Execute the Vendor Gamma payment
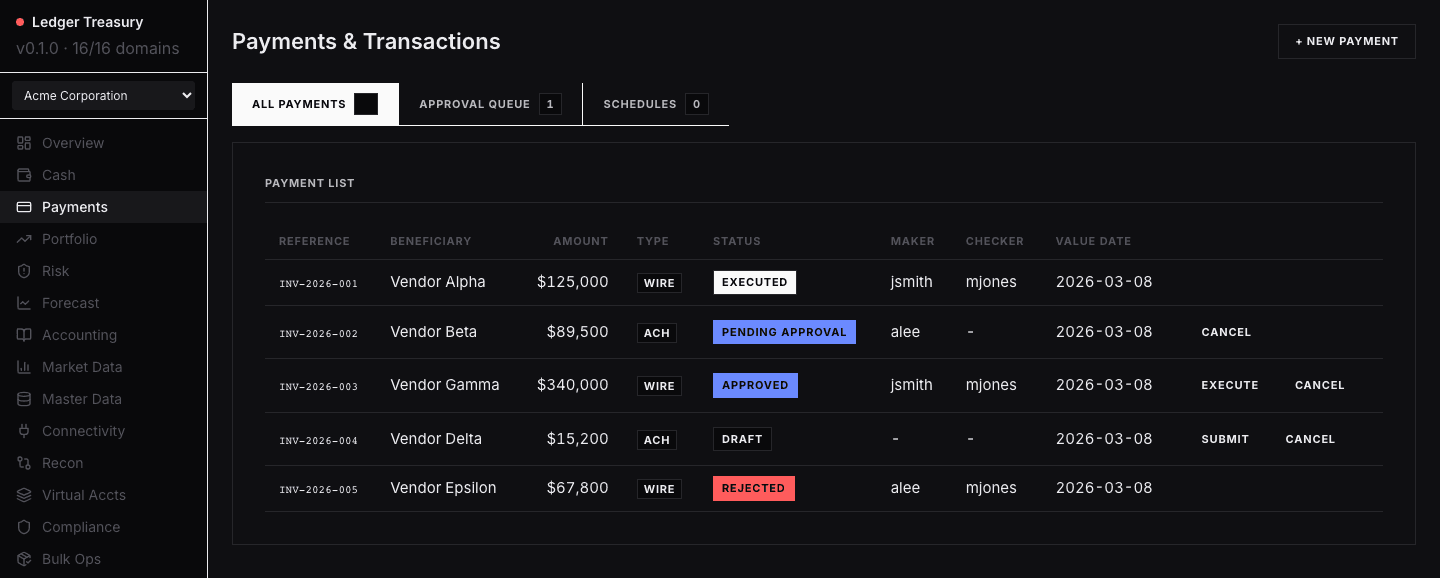Viewport: 1440px width, 578px height. pyautogui.click(x=1230, y=385)
